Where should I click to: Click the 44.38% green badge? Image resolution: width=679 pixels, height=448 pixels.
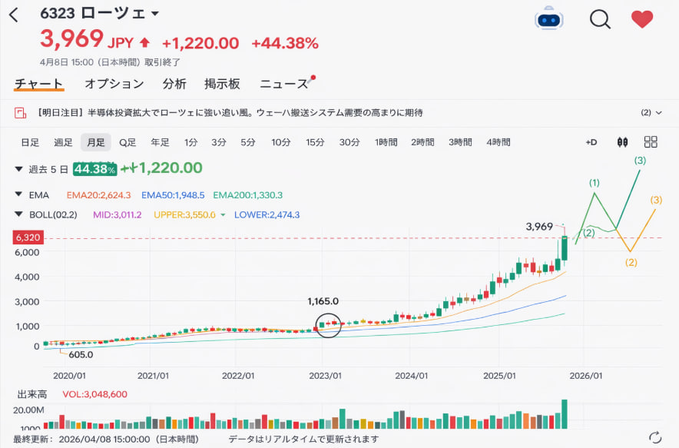(x=95, y=169)
